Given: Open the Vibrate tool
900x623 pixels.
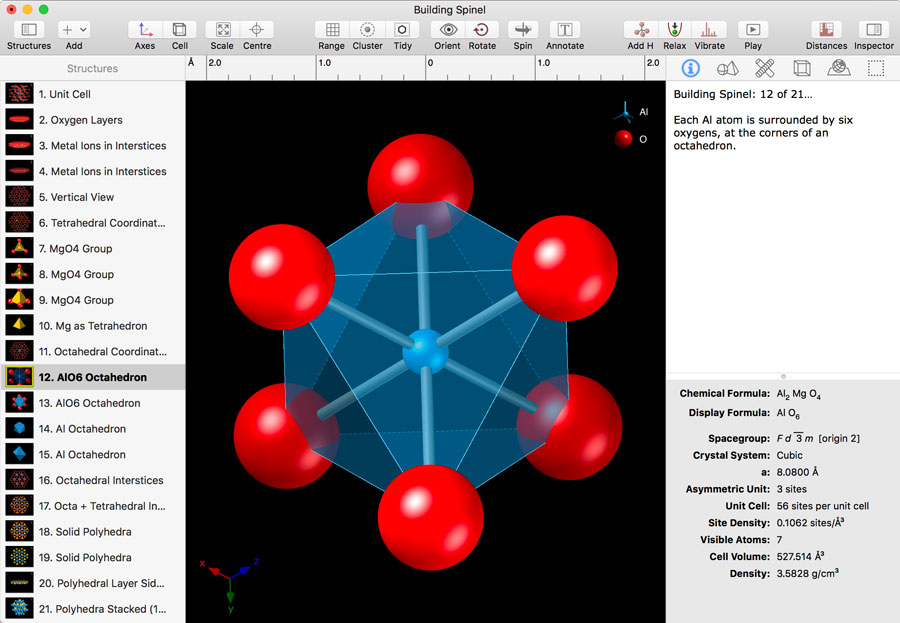Looking at the screenshot, I should point(709,30).
